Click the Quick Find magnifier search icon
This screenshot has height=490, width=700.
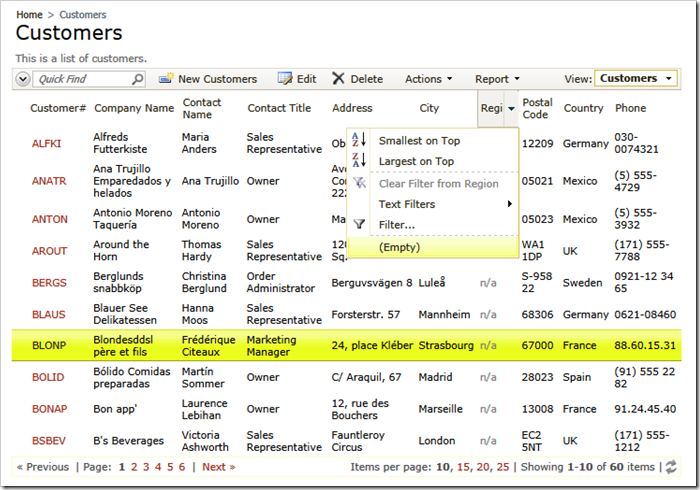[x=137, y=79]
